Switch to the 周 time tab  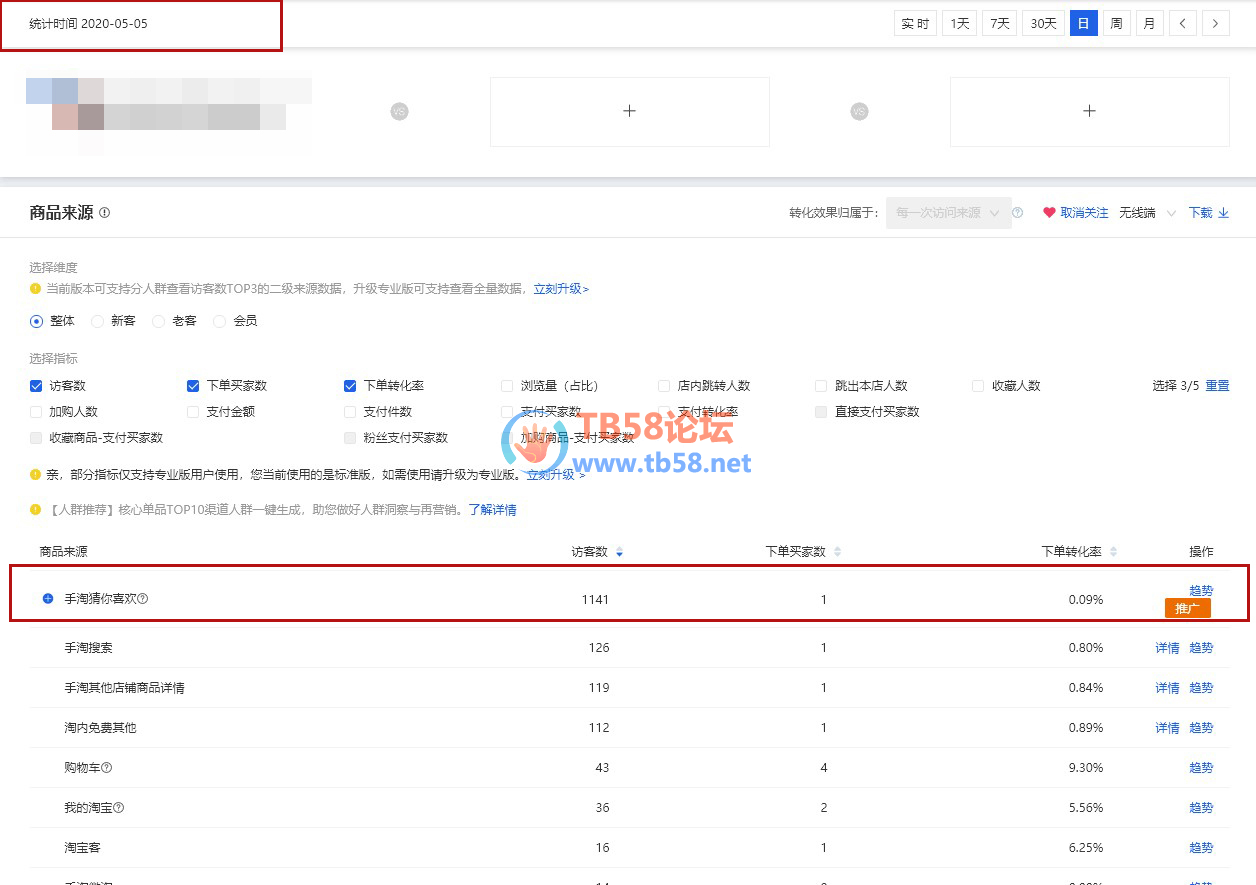[1116, 23]
